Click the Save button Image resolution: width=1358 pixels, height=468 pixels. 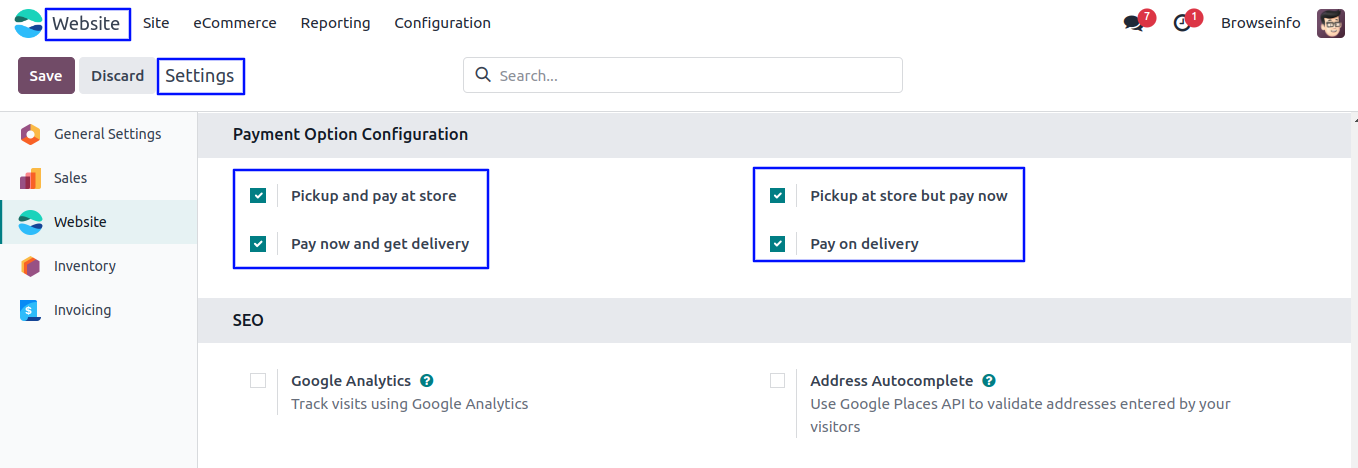pyautogui.click(x=46, y=76)
